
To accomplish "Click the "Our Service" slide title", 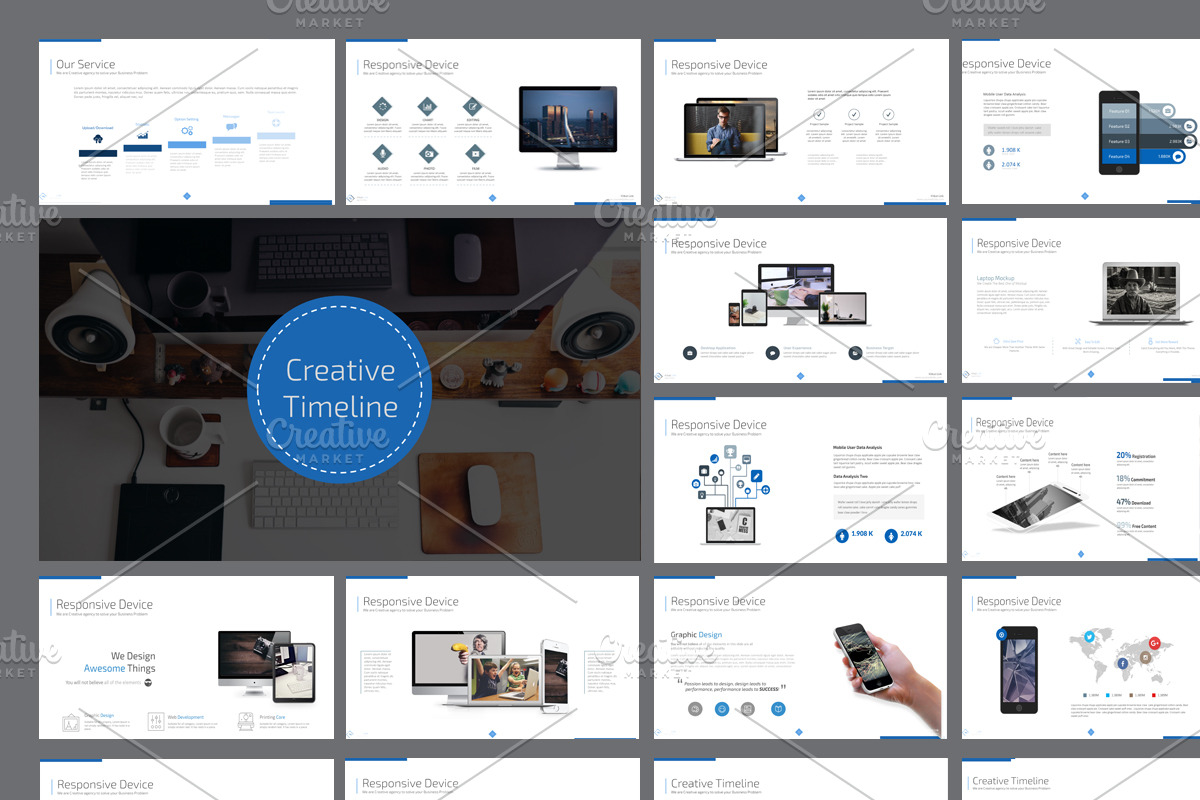I will click(85, 64).
